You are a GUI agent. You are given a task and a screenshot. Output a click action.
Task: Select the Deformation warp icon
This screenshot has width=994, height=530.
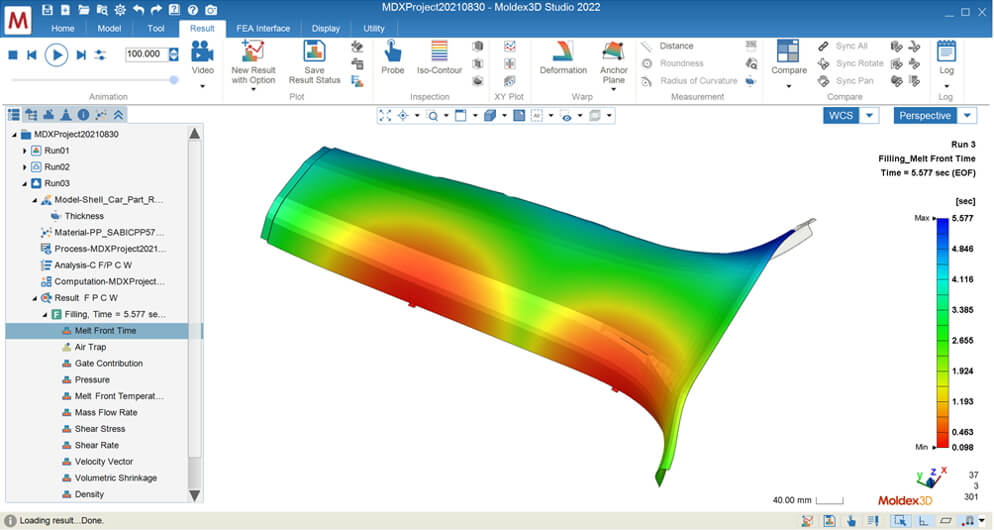coord(562,51)
